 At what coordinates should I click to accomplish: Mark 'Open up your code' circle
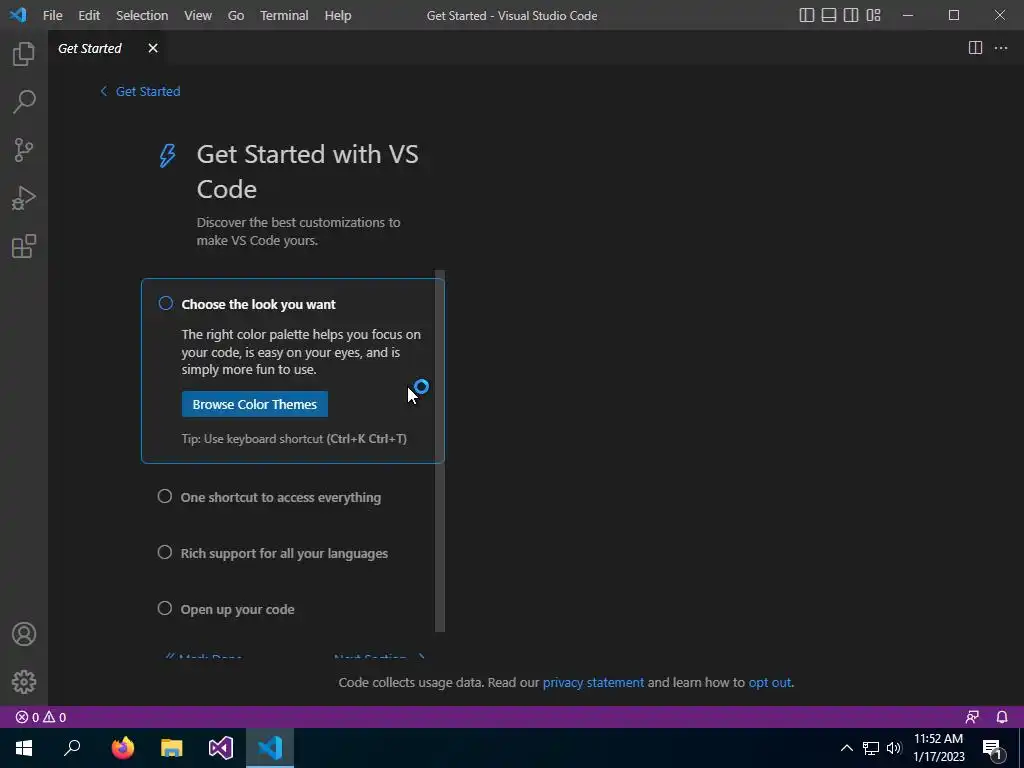tap(165, 609)
